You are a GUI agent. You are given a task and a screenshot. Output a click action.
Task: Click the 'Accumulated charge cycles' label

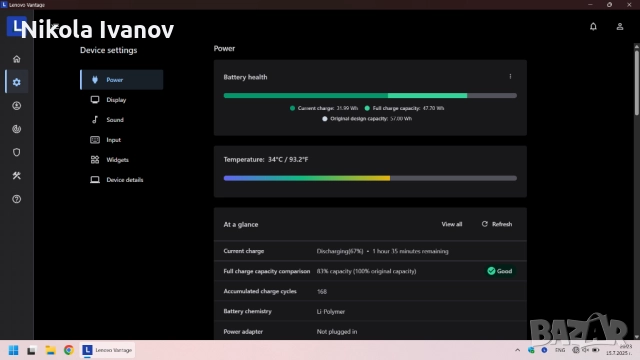tap(260, 291)
